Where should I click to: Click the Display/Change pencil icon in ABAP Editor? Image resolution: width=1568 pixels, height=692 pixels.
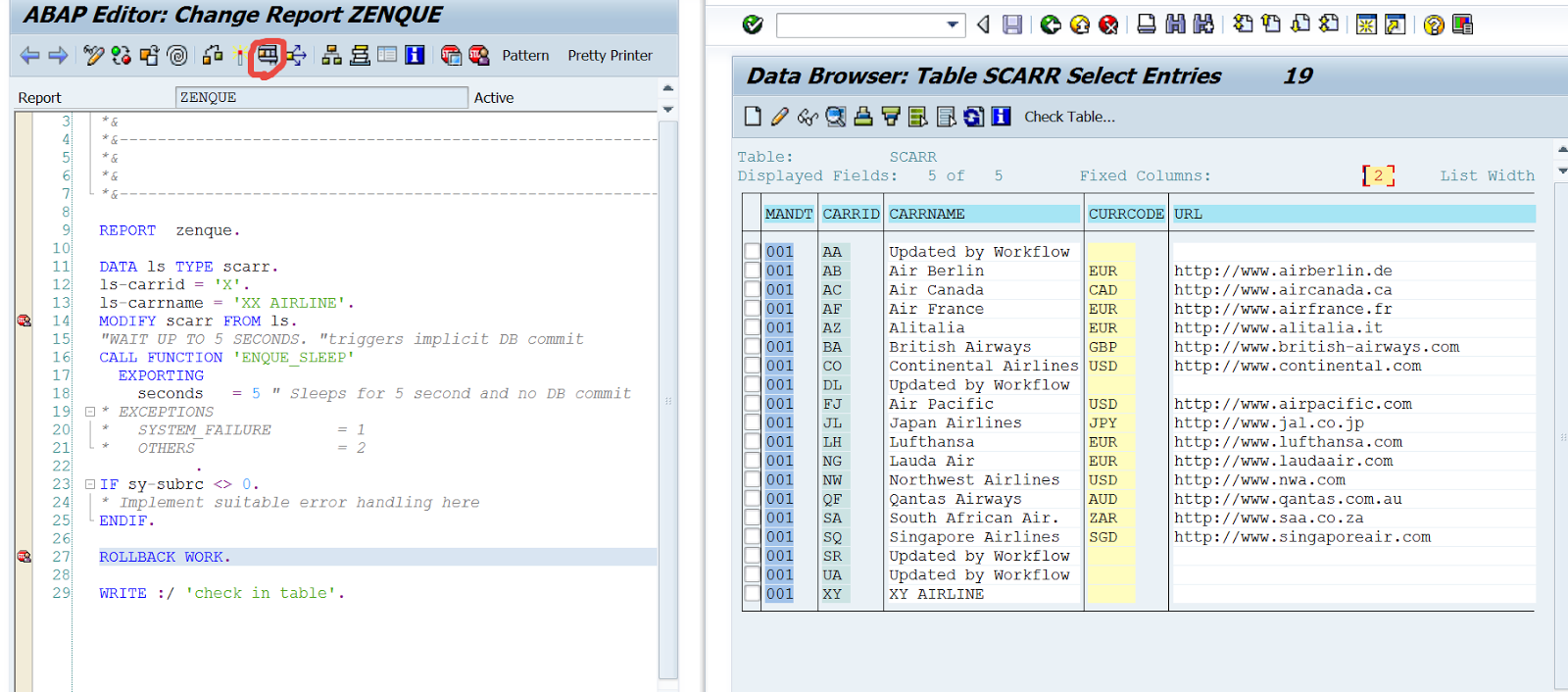93,56
